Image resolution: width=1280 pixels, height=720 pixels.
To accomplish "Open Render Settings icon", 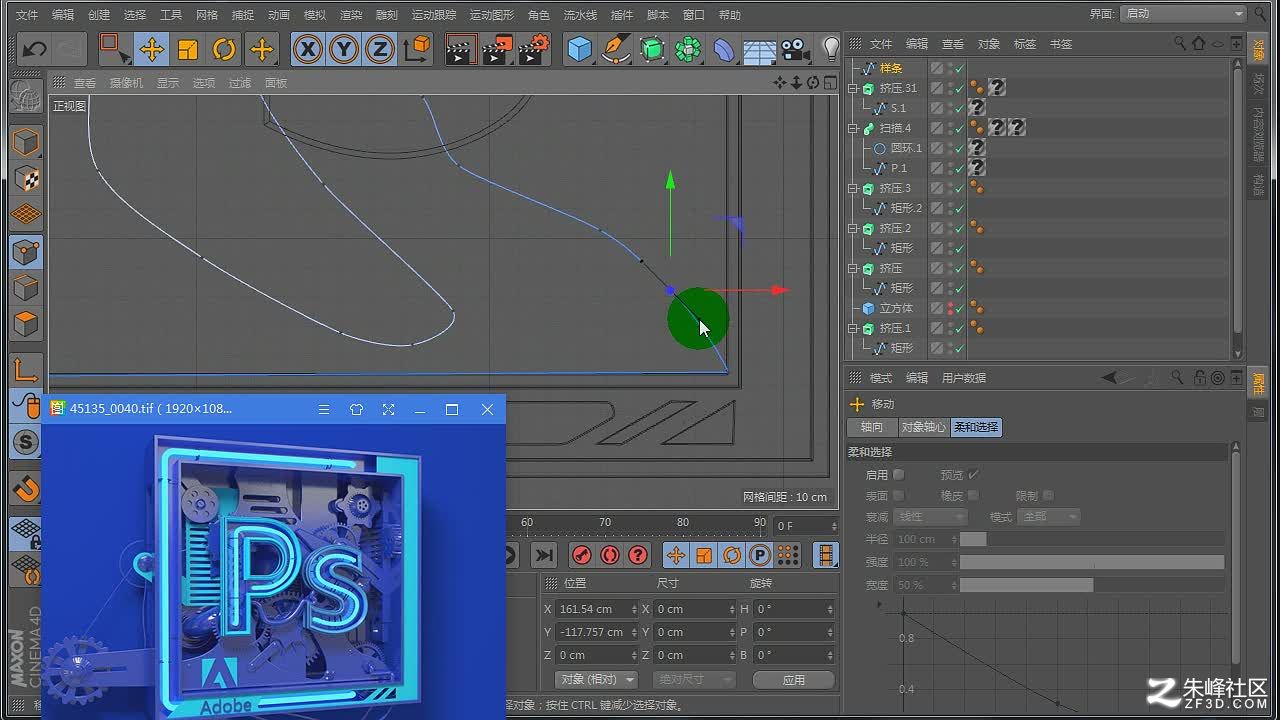I will point(535,49).
